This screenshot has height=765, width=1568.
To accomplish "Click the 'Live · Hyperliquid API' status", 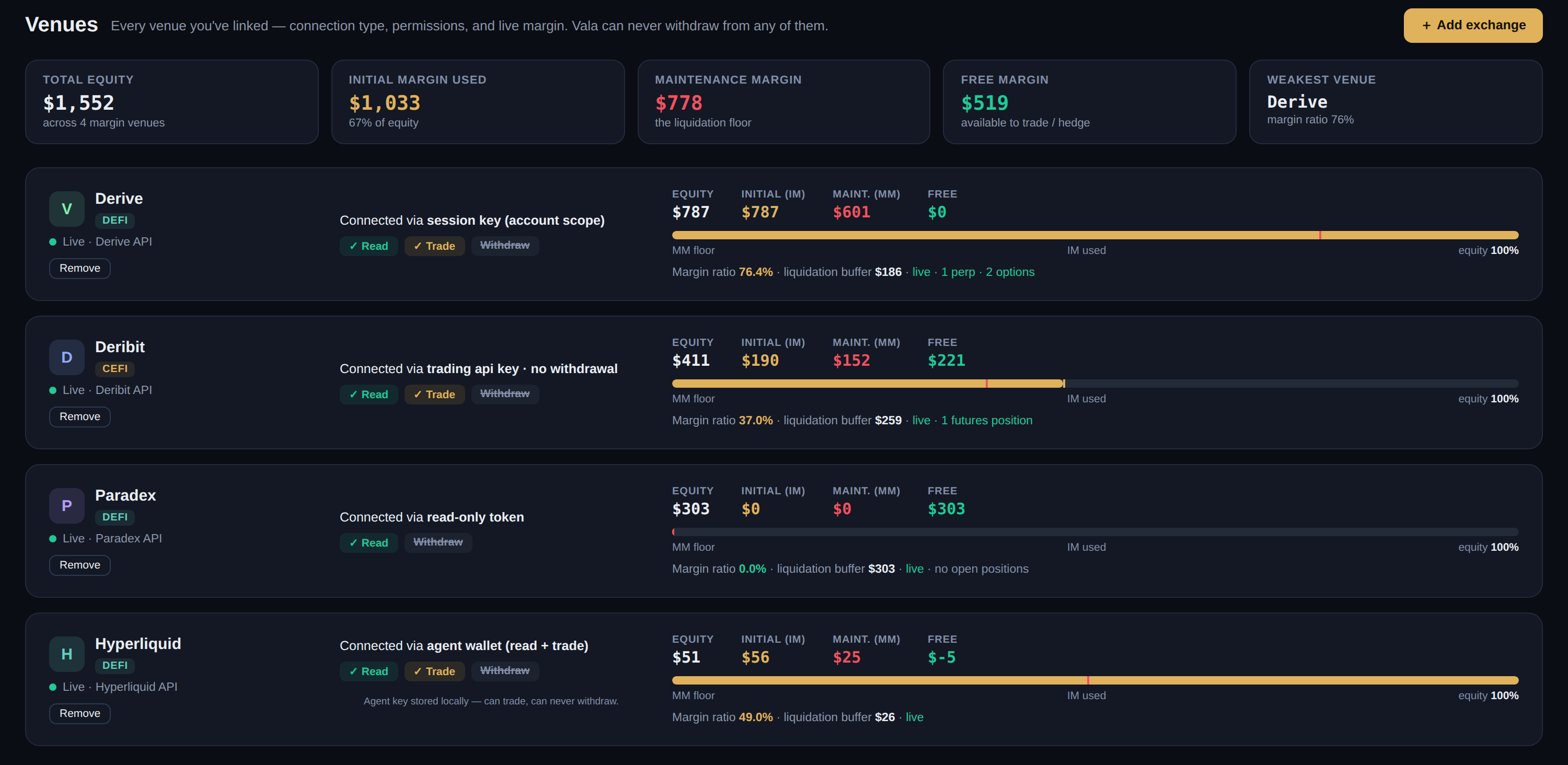I will [x=114, y=687].
